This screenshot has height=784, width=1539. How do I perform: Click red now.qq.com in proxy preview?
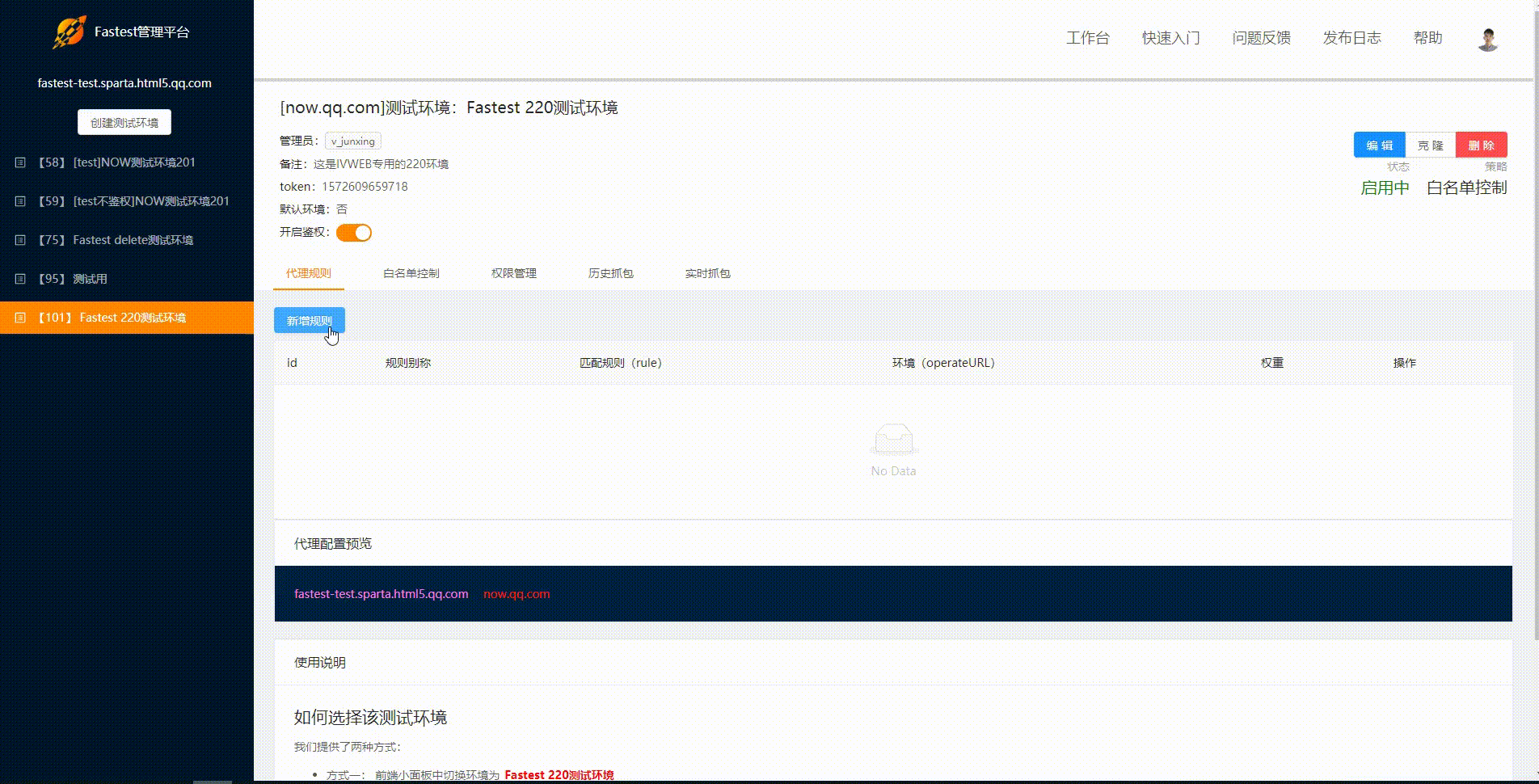point(517,594)
